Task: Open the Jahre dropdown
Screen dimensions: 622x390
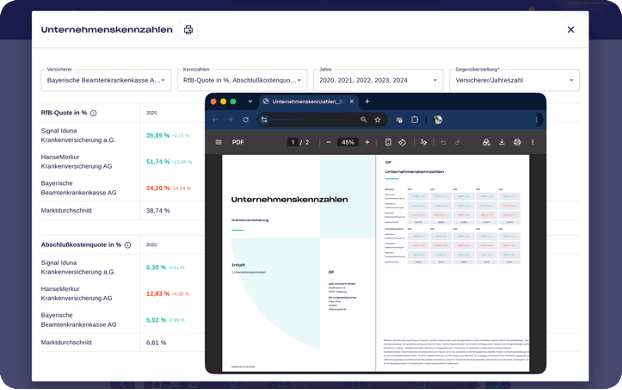Action: [378, 80]
